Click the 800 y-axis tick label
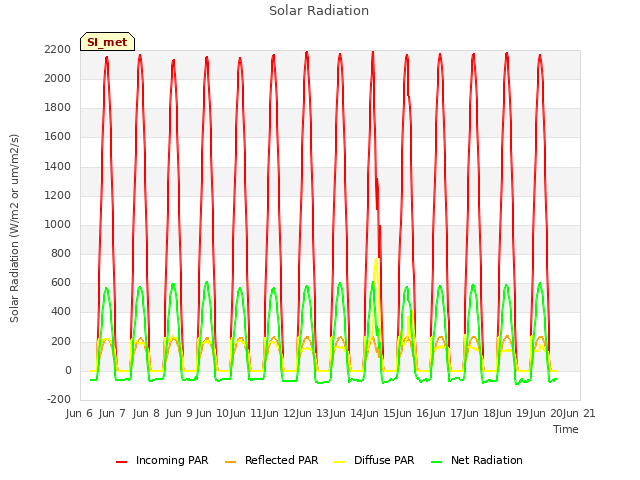 [61, 254]
